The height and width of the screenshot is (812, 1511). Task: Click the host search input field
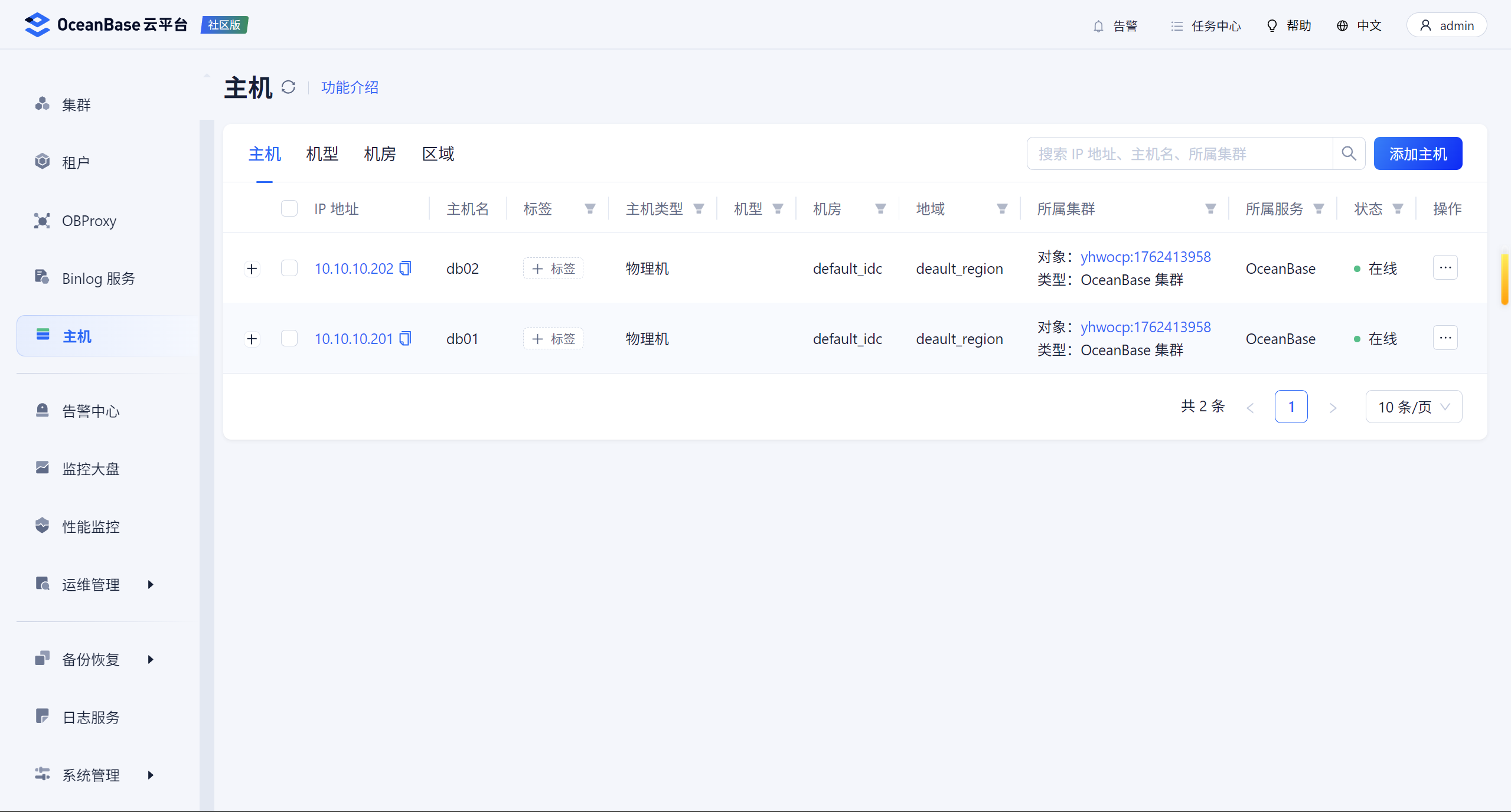1179,154
